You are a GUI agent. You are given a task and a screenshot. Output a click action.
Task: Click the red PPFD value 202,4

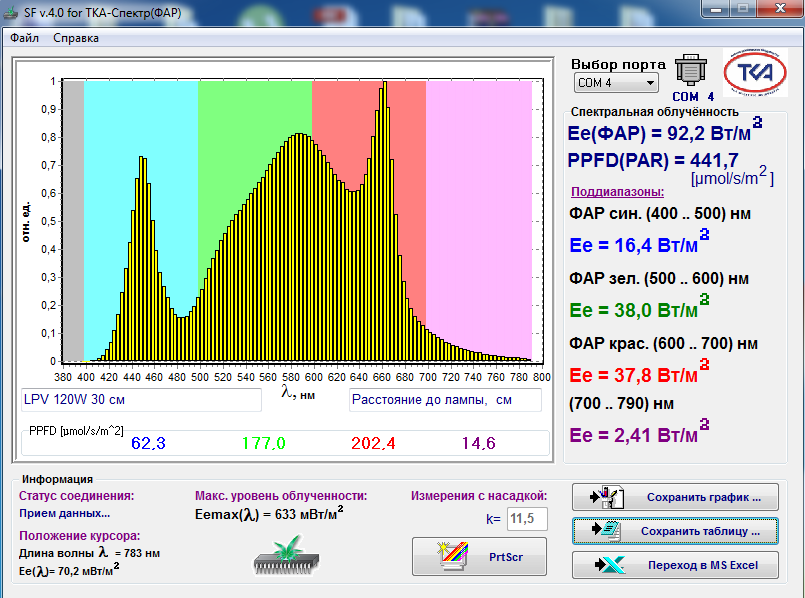pyautogui.click(x=373, y=443)
